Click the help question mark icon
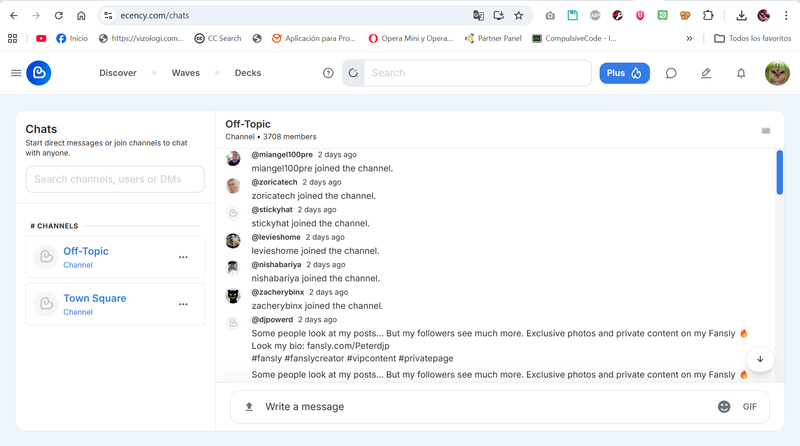The image size is (800, 446). coord(328,73)
